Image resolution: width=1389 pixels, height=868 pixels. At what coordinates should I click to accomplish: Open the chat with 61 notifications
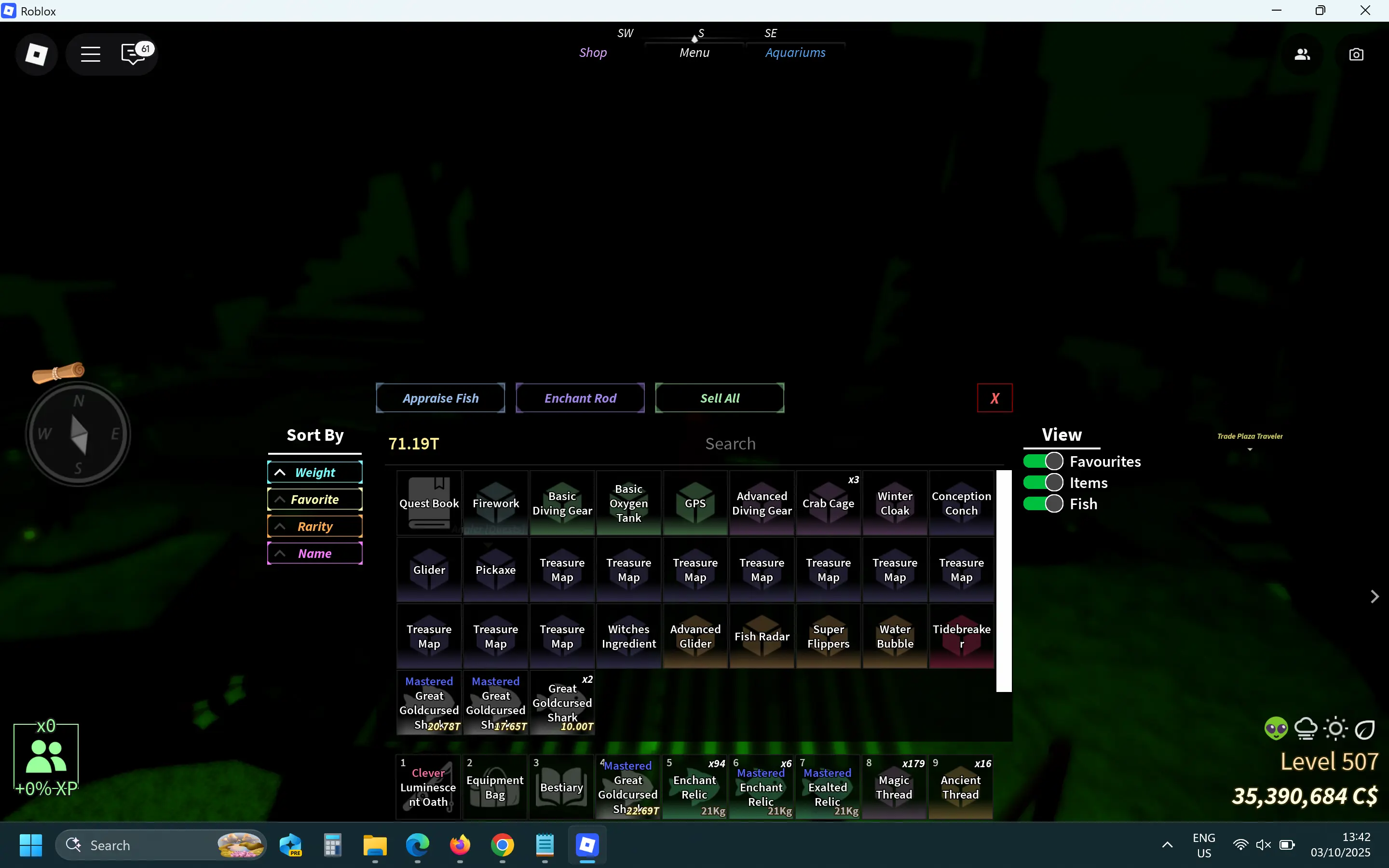pos(134,54)
